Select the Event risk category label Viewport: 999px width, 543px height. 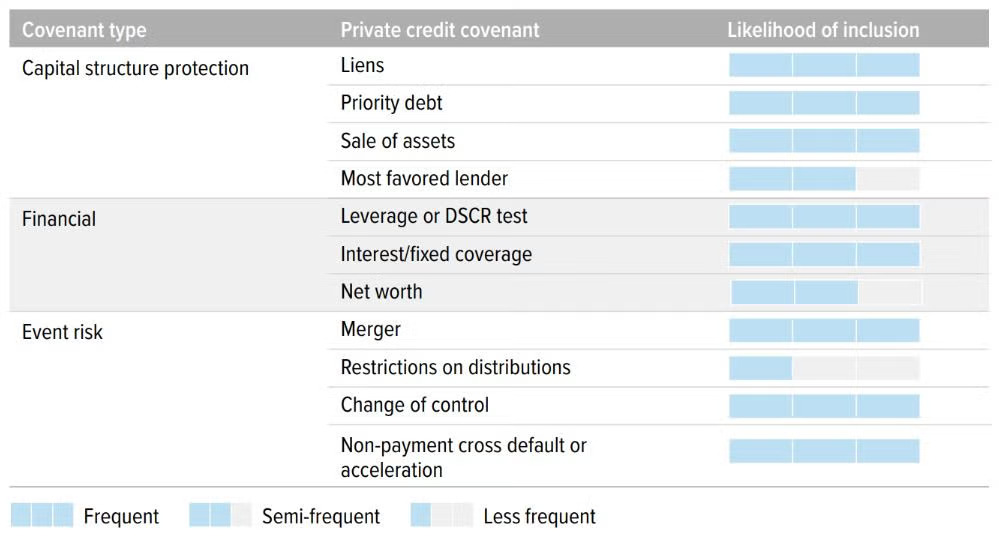pyautogui.click(x=62, y=332)
